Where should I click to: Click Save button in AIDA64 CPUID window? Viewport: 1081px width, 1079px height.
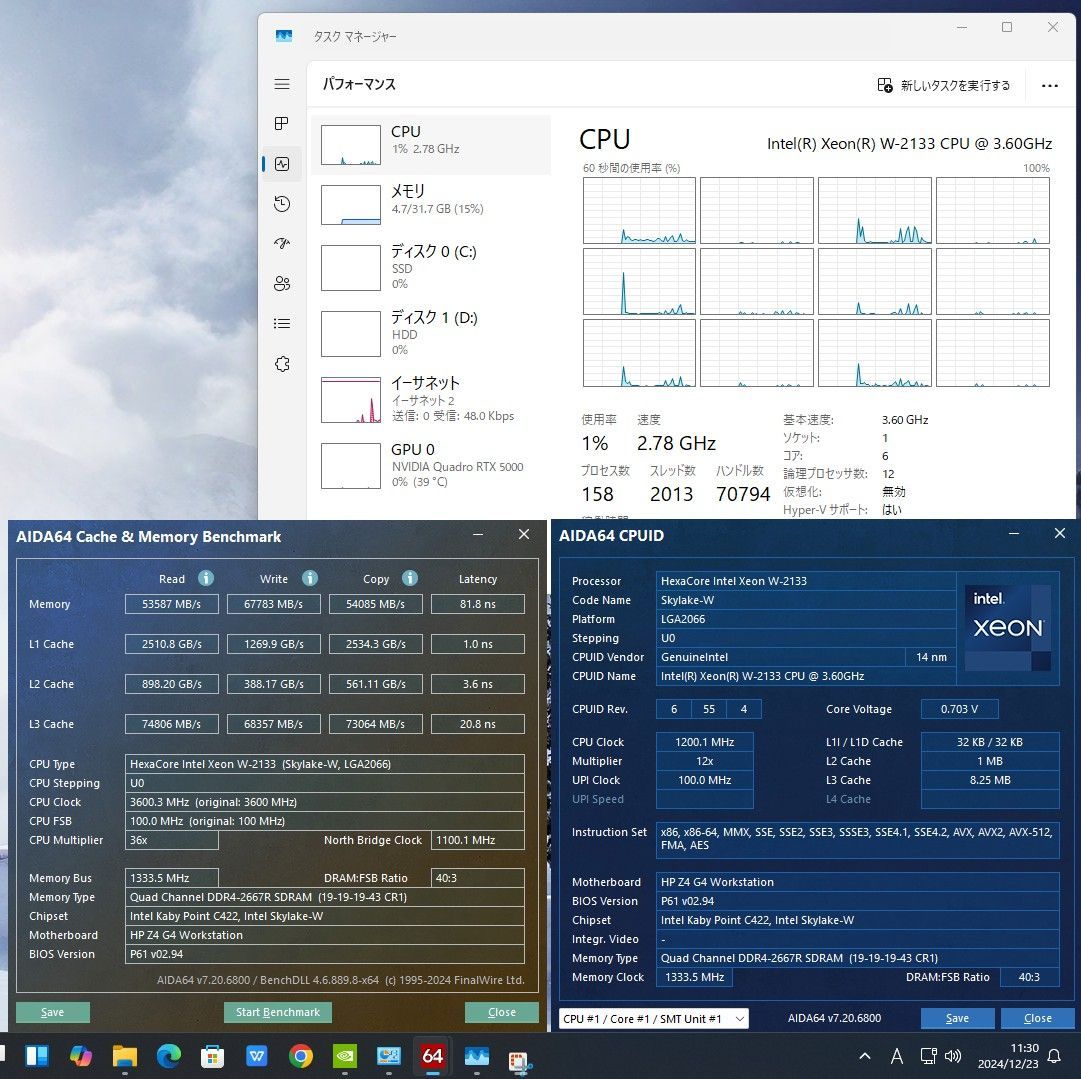957,1018
